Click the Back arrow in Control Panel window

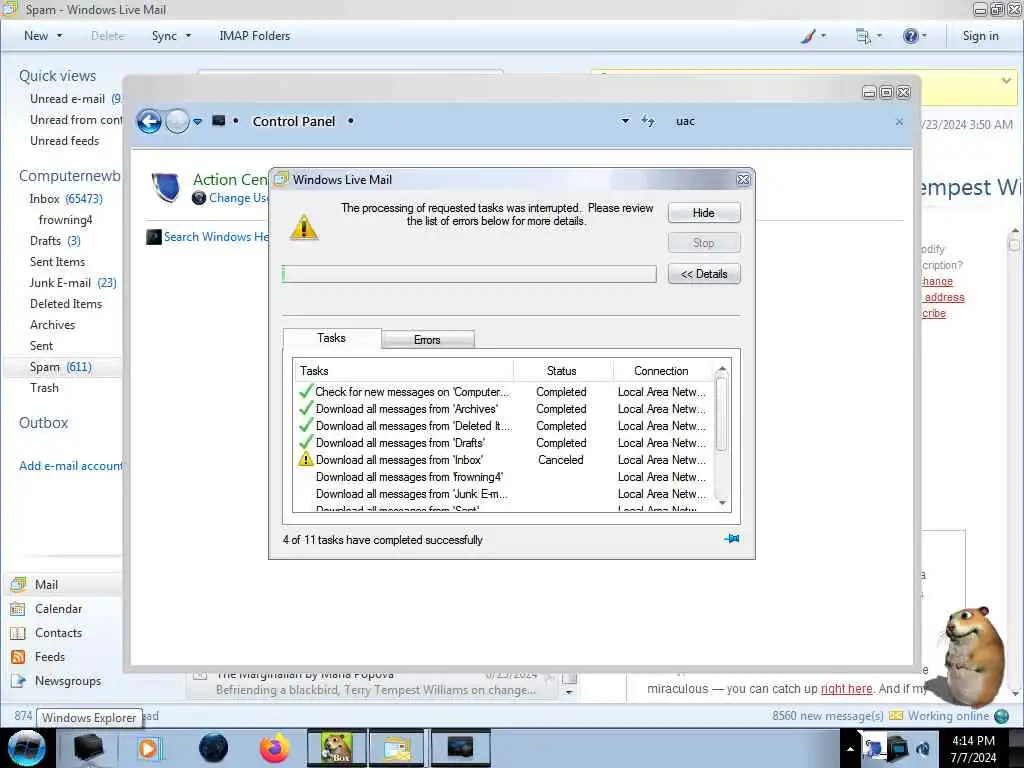[x=149, y=121]
